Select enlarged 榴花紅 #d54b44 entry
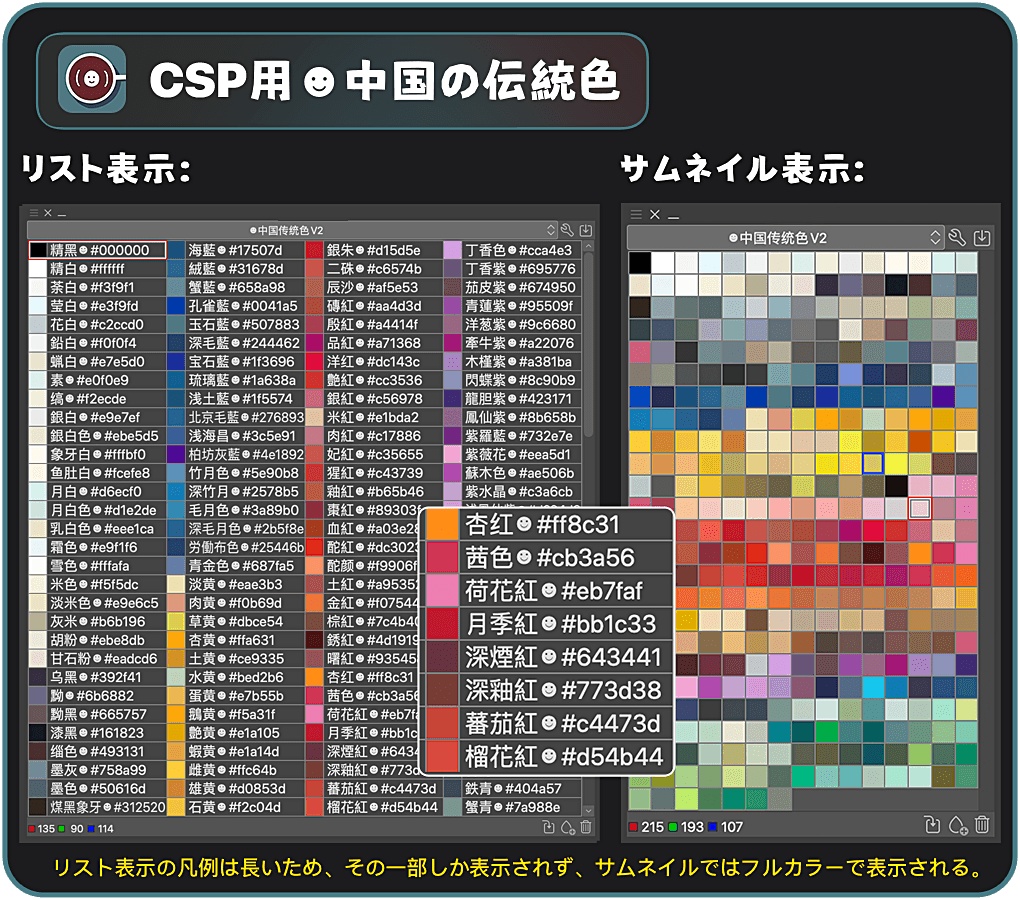Viewport: 1020px width, 900px height. point(548,757)
